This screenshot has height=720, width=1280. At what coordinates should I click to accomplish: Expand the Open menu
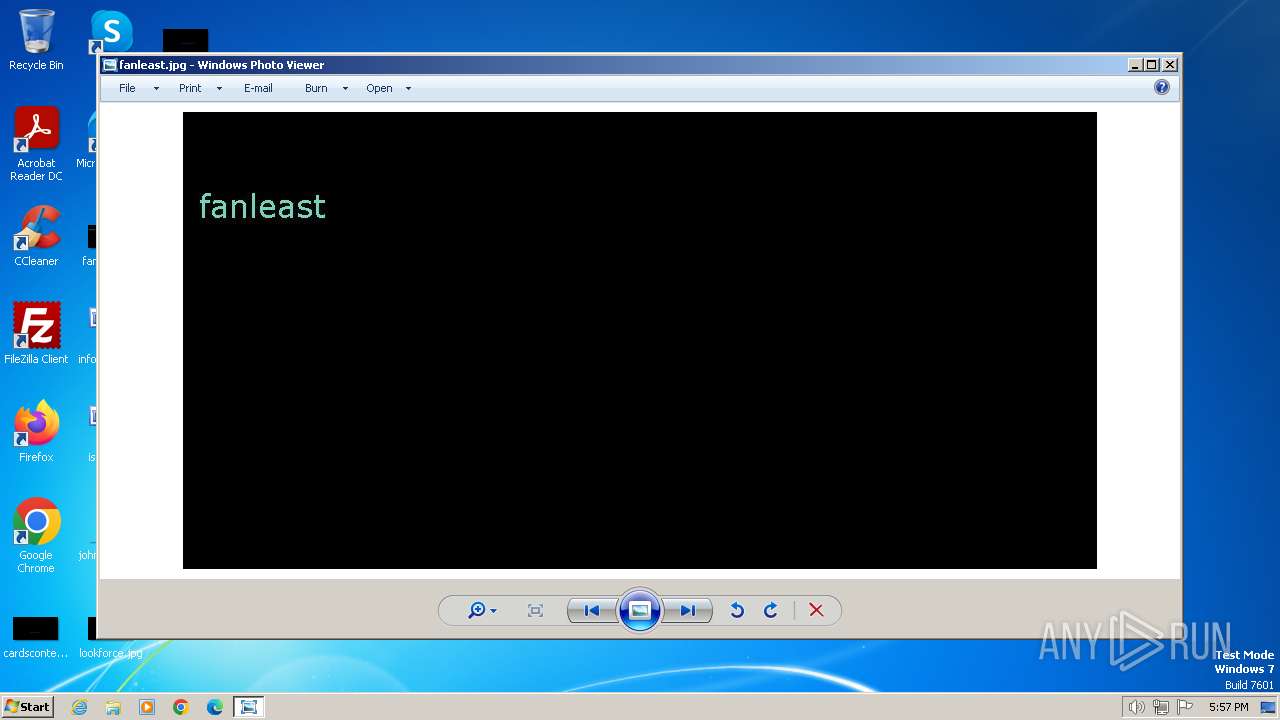[x=379, y=88]
